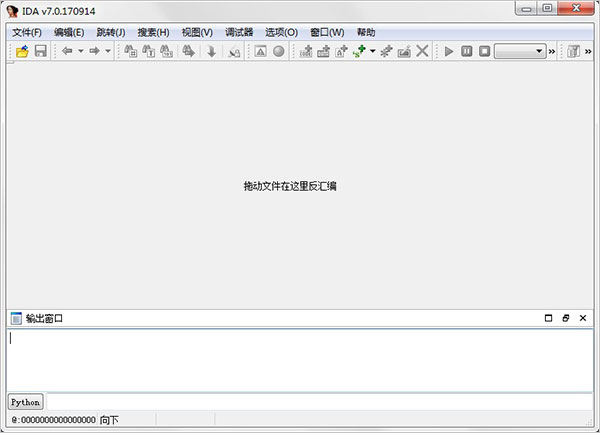This screenshot has width=600, height=433.
Task: Click the IDA title bar app icon
Action: (x=12, y=11)
